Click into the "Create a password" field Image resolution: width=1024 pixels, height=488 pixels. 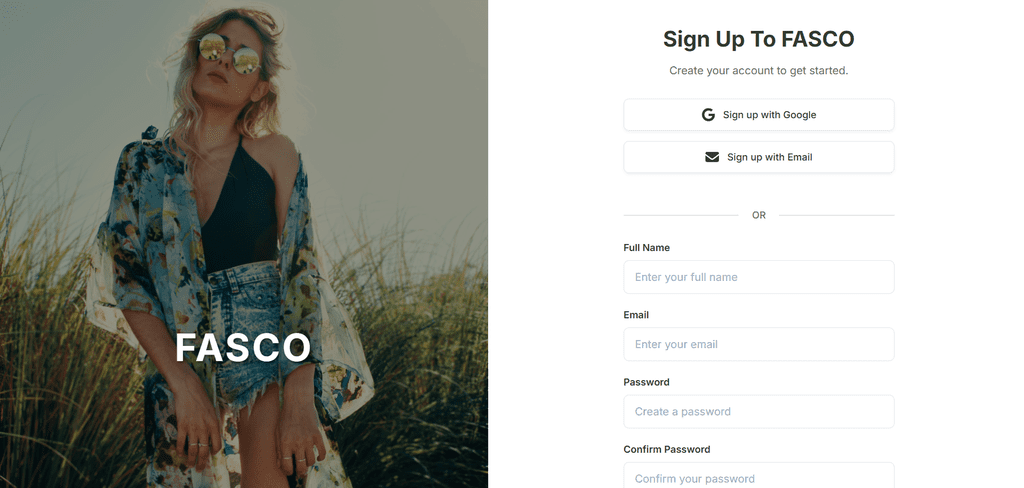(759, 412)
